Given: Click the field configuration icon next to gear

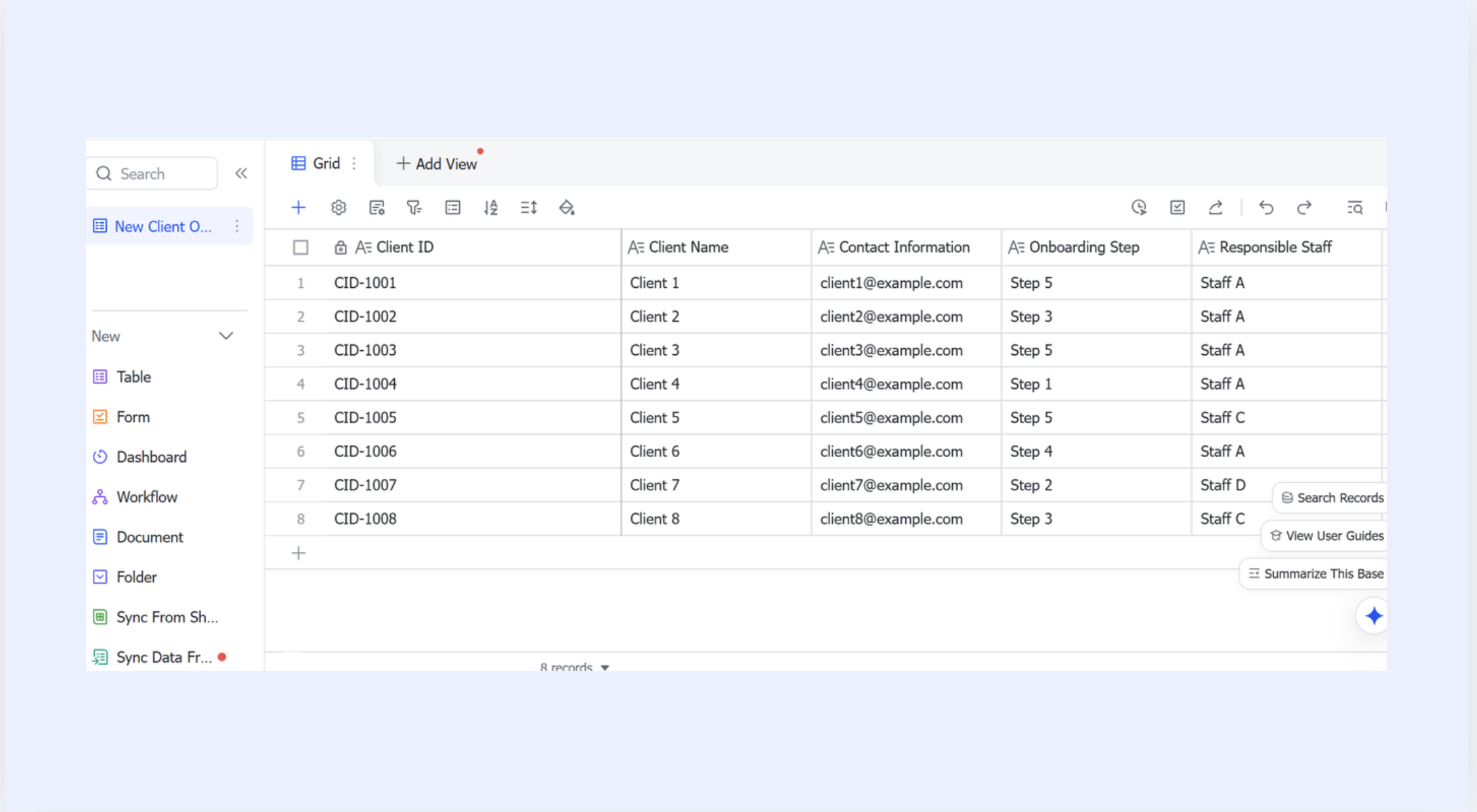Looking at the screenshot, I should (377, 208).
